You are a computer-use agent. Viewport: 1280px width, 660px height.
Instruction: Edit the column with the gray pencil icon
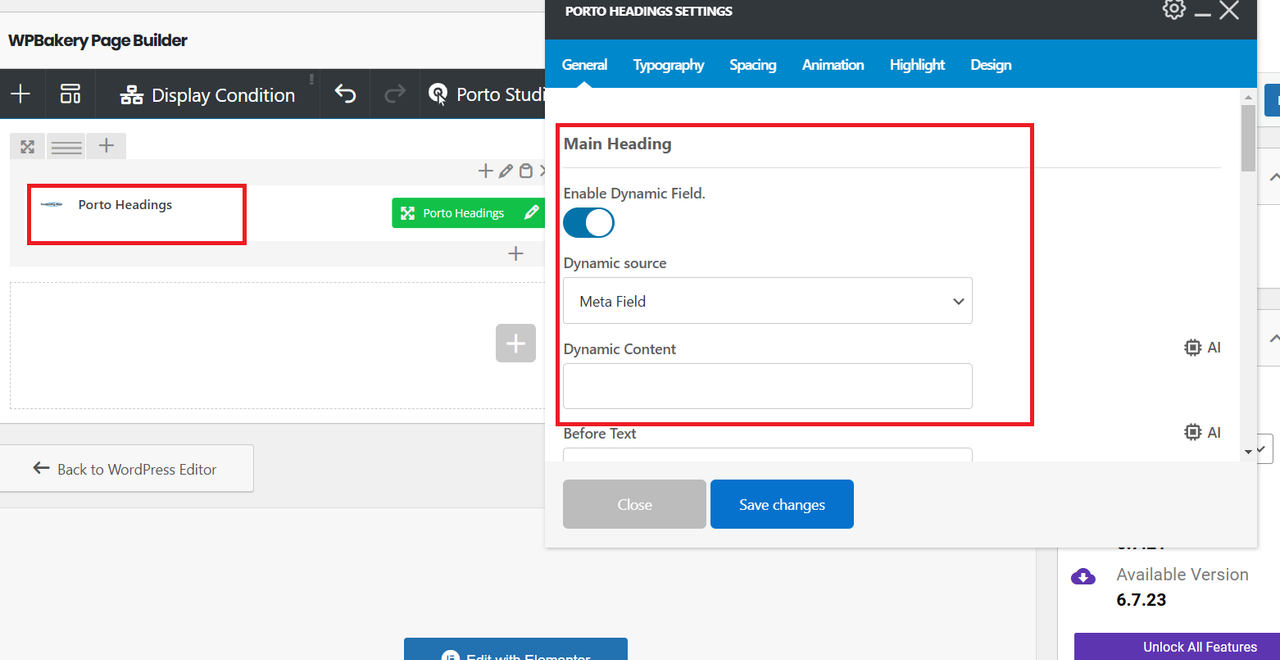tap(506, 171)
